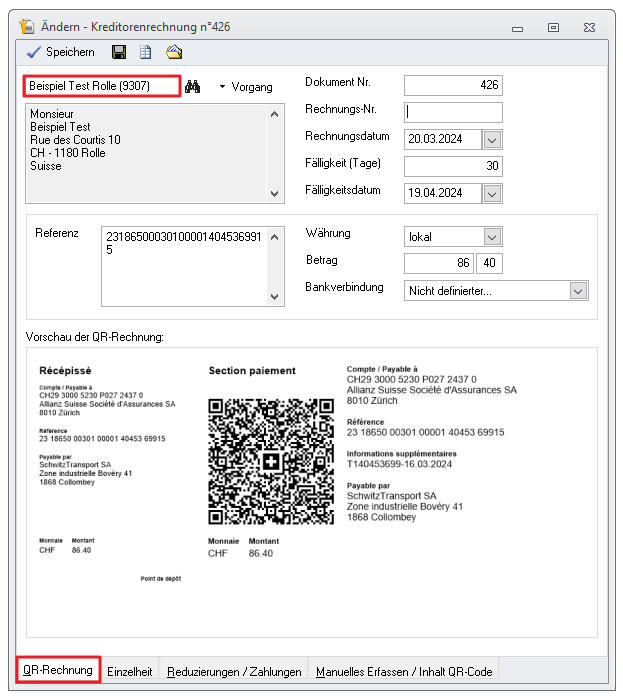623x696 pixels.
Task: Click the Fälligkeit (Tage) field showing 30
Action: click(453, 166)
